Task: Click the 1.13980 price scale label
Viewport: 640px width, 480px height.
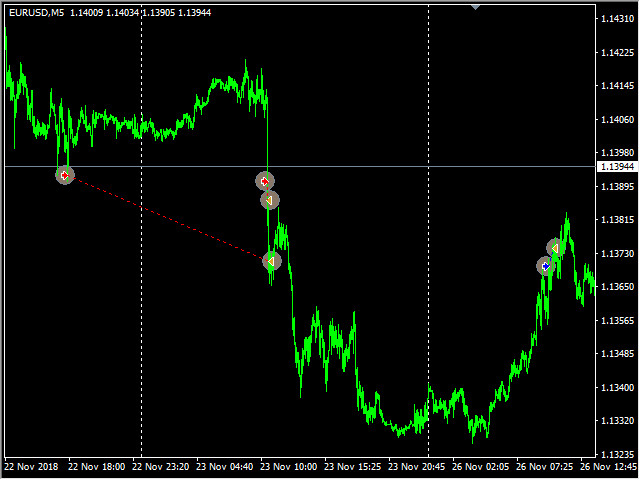Action: pyautogui.click(x=618, y=152)
